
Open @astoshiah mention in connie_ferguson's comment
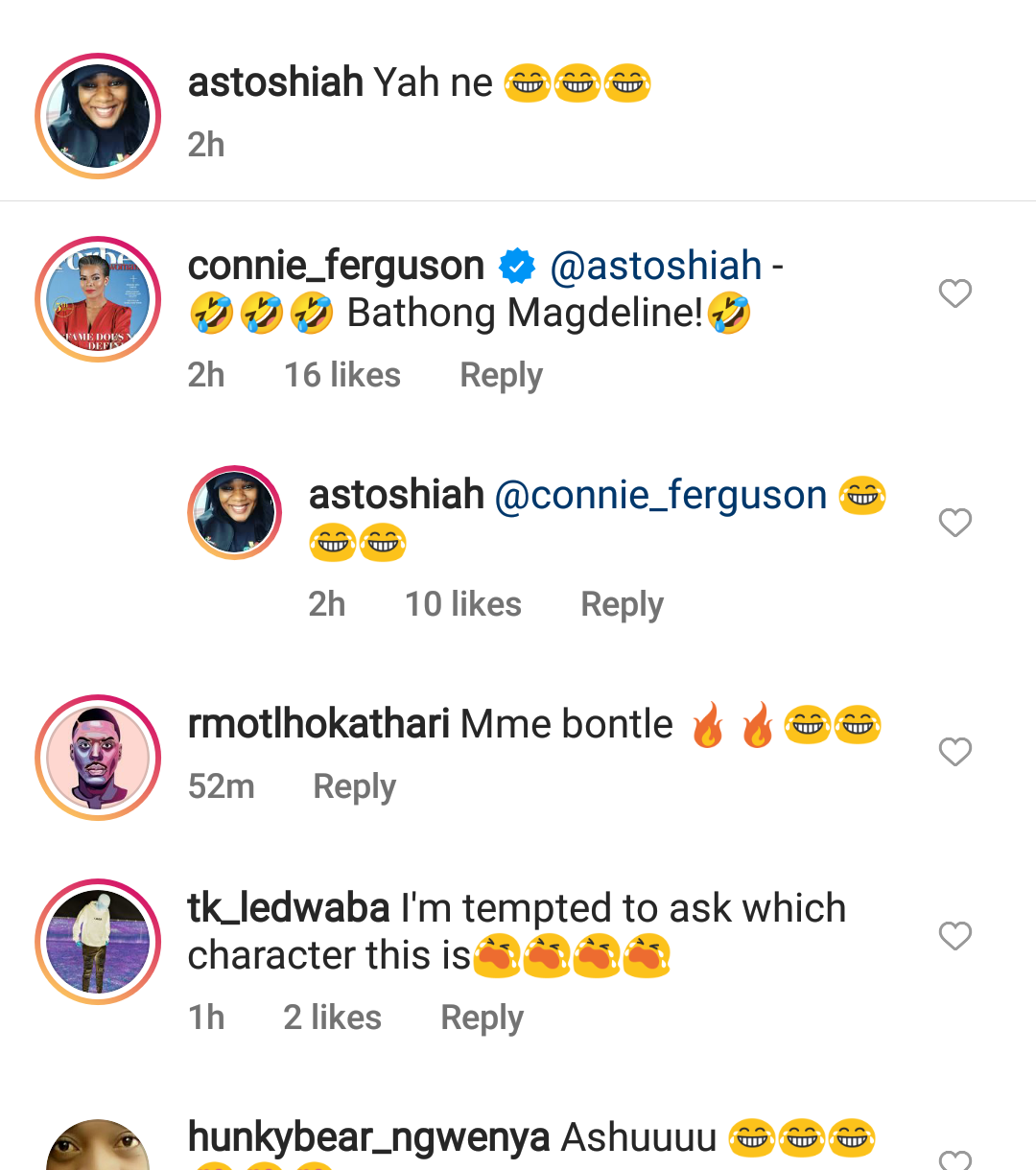656,266
